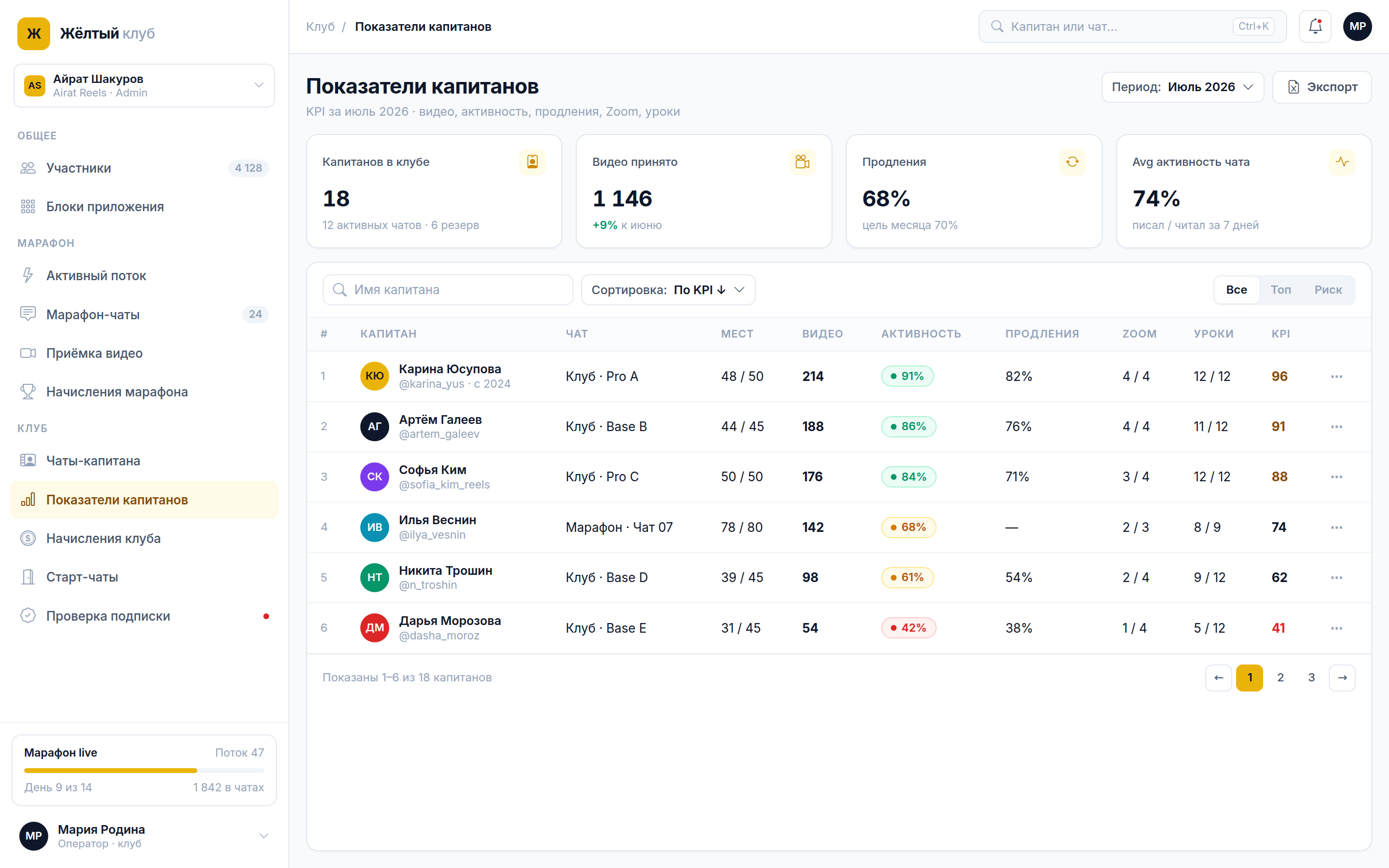This screenshot has width=1389, height=868.
Task: Open Чаты-капитана in the sidebar
Action: click(x=144, y=461)
